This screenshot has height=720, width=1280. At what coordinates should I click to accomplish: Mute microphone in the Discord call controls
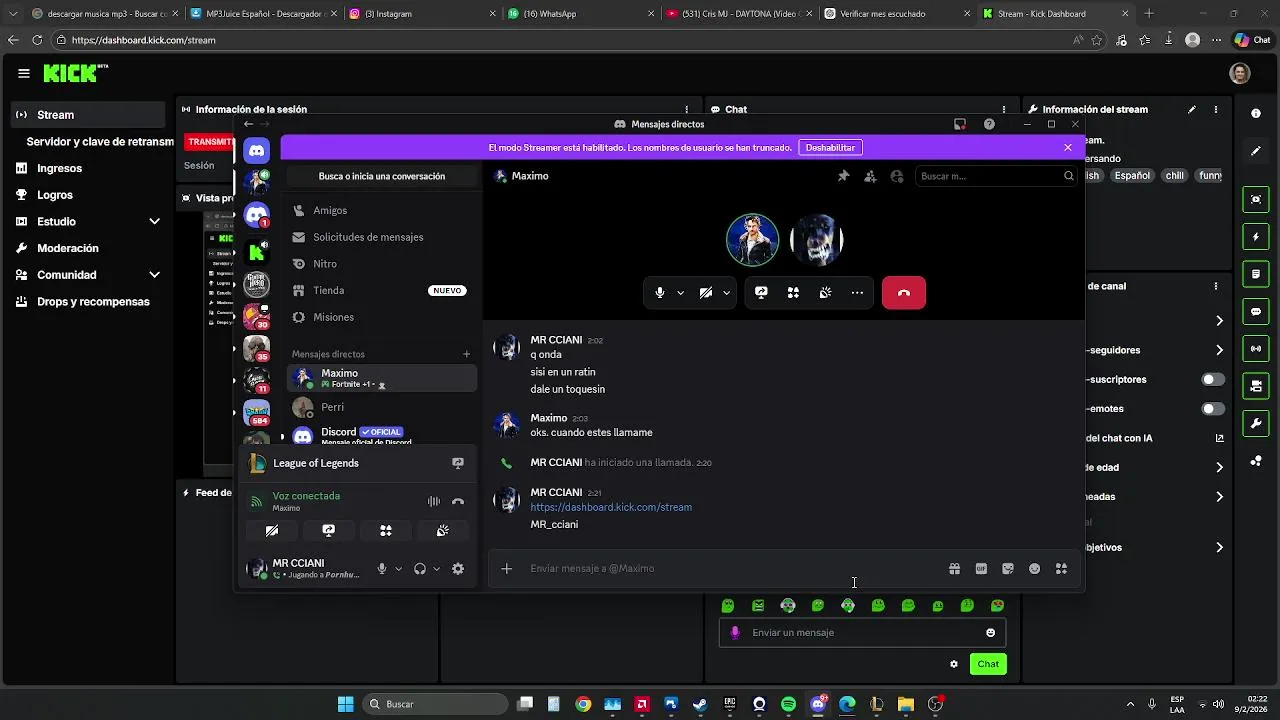coord(659,293)
